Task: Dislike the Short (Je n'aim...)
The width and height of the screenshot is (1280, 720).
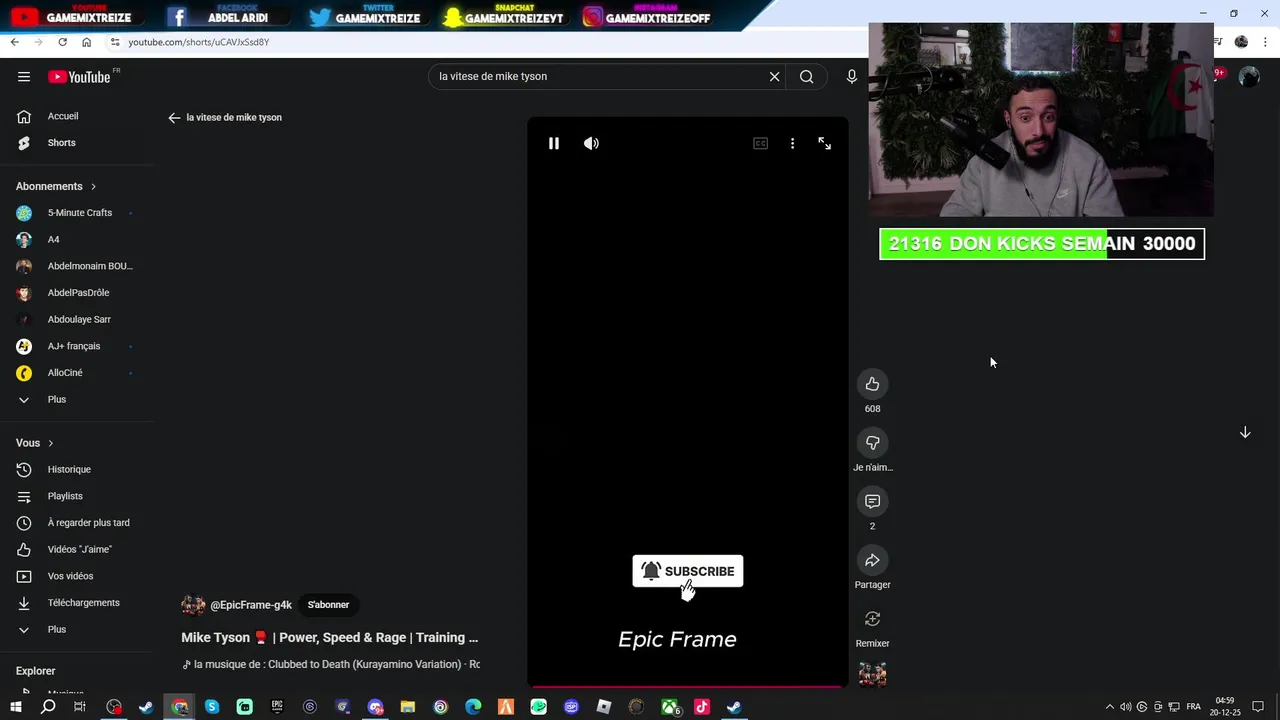Action: pyautogui.click(x=872, y=443)
